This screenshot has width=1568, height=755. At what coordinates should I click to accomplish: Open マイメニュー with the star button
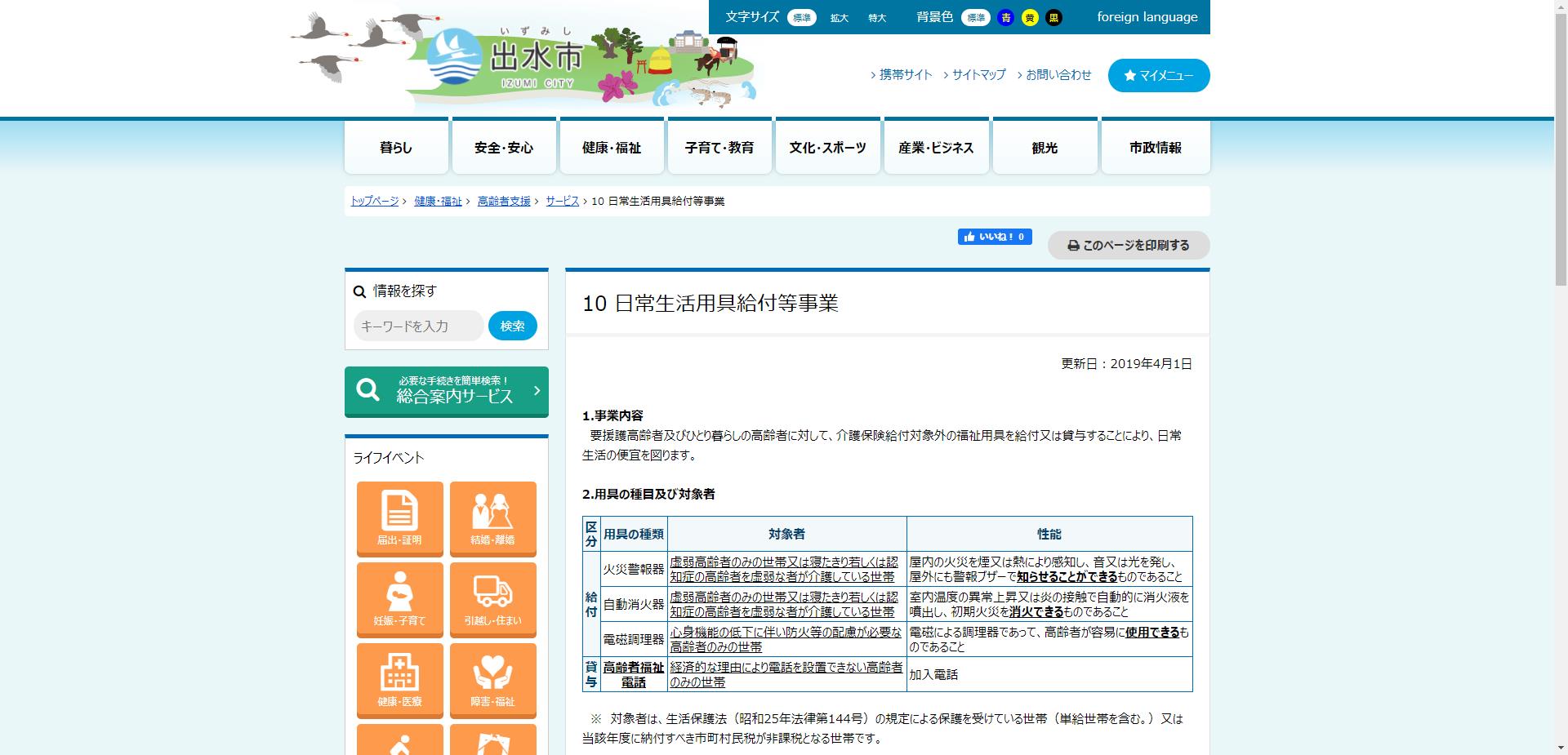(x=1158, y=75)
